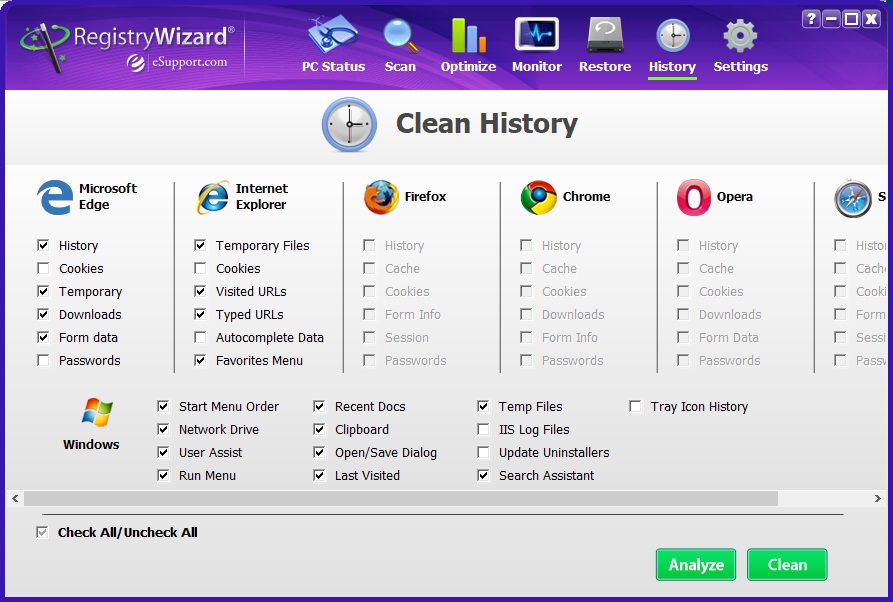Click the eSupport.com logo
The height and width of the screenshot is (602, 893).
pos(177,62)
